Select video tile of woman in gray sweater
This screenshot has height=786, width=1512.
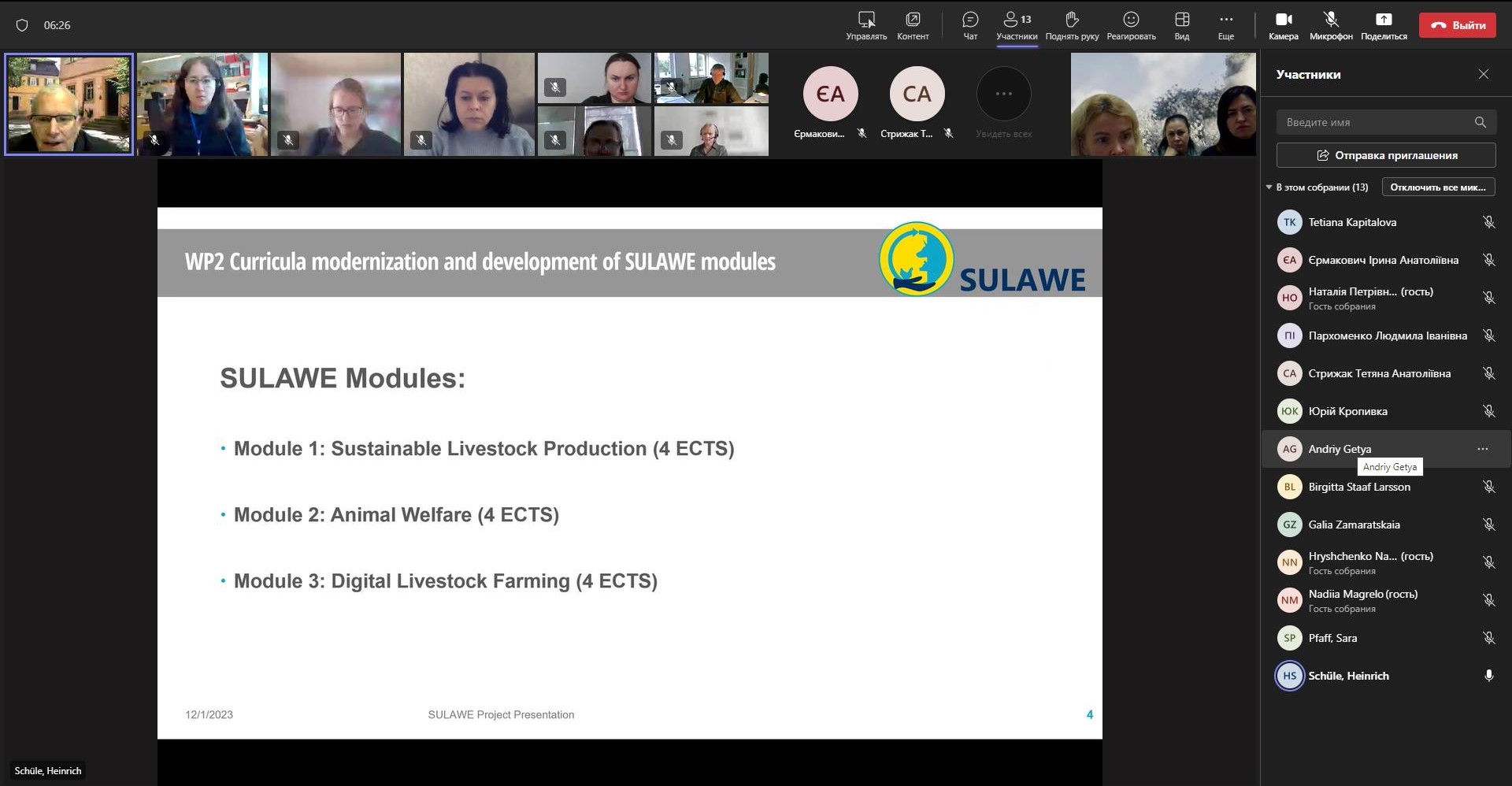click(x=469, y=104)
